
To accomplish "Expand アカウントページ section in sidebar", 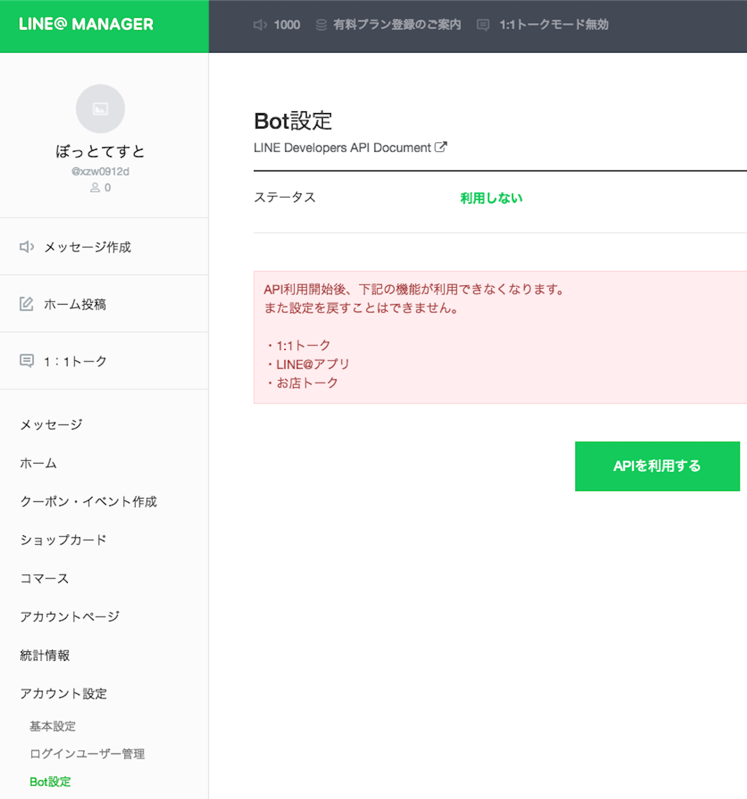I will 70,617.
